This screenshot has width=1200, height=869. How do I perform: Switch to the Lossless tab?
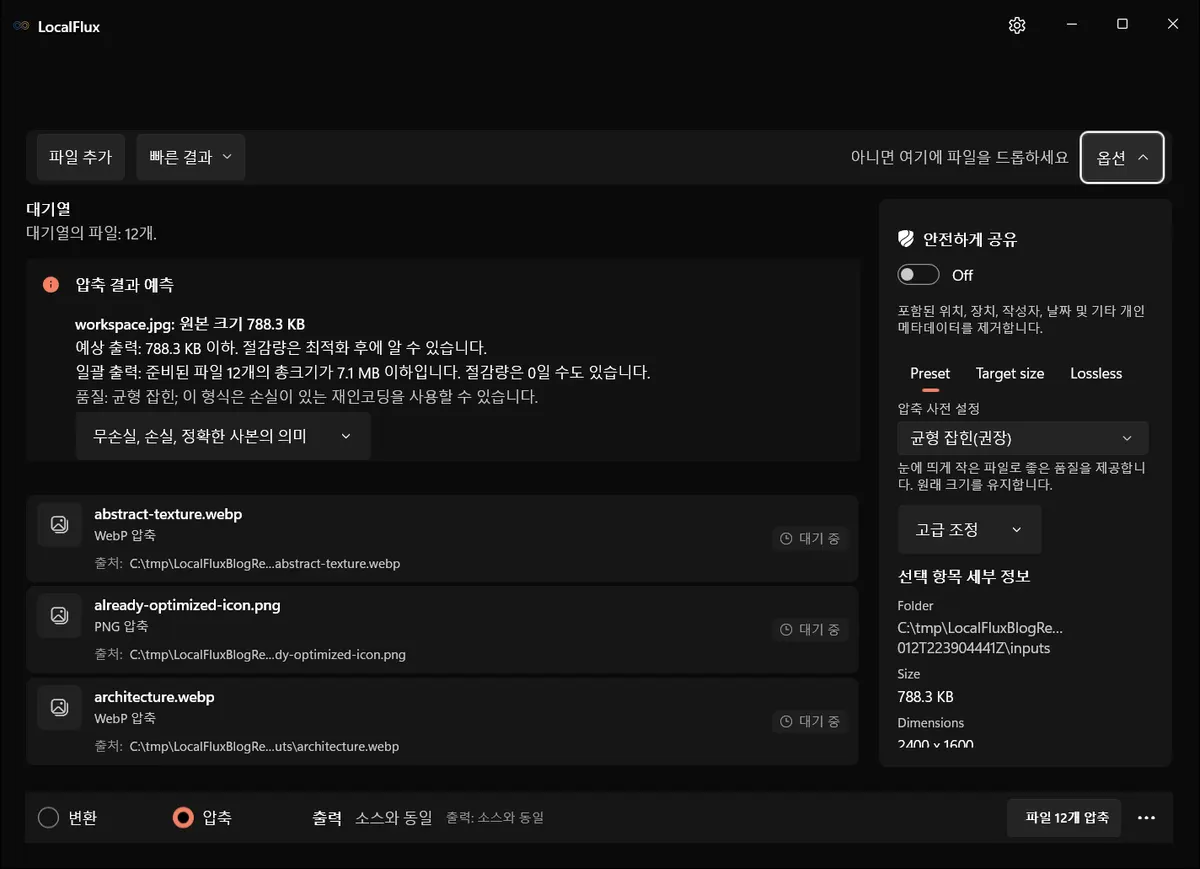click(1096, 373)
